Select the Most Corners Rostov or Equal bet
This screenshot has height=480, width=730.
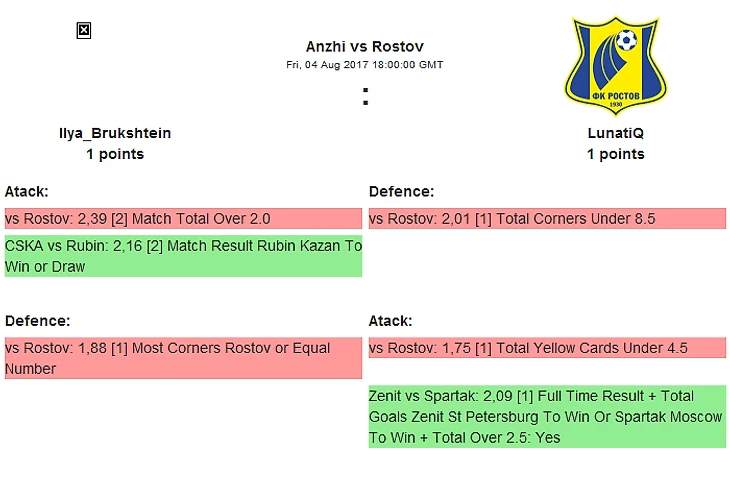click(x=183, y=358)
